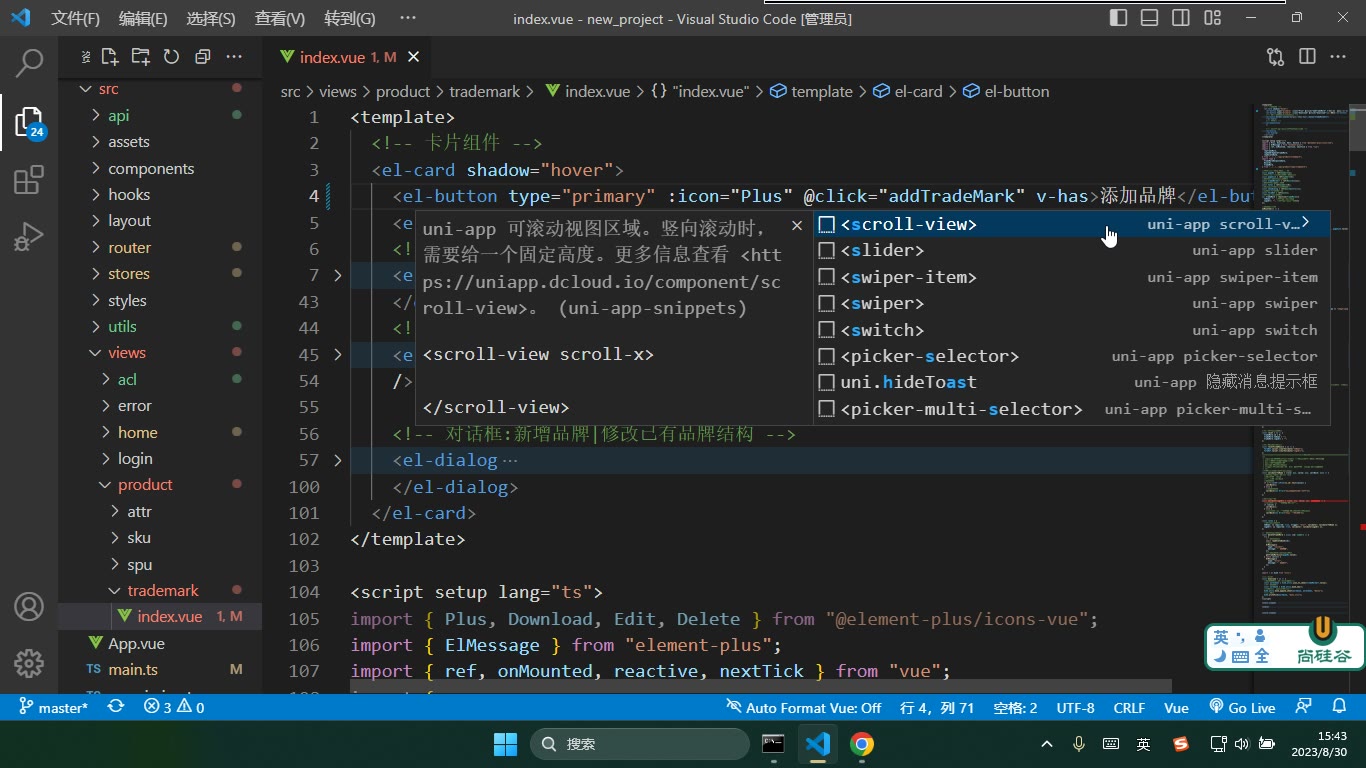Open Customize Layout in title bar
The image size is (1366, 768).
(x=1212, y=18)
